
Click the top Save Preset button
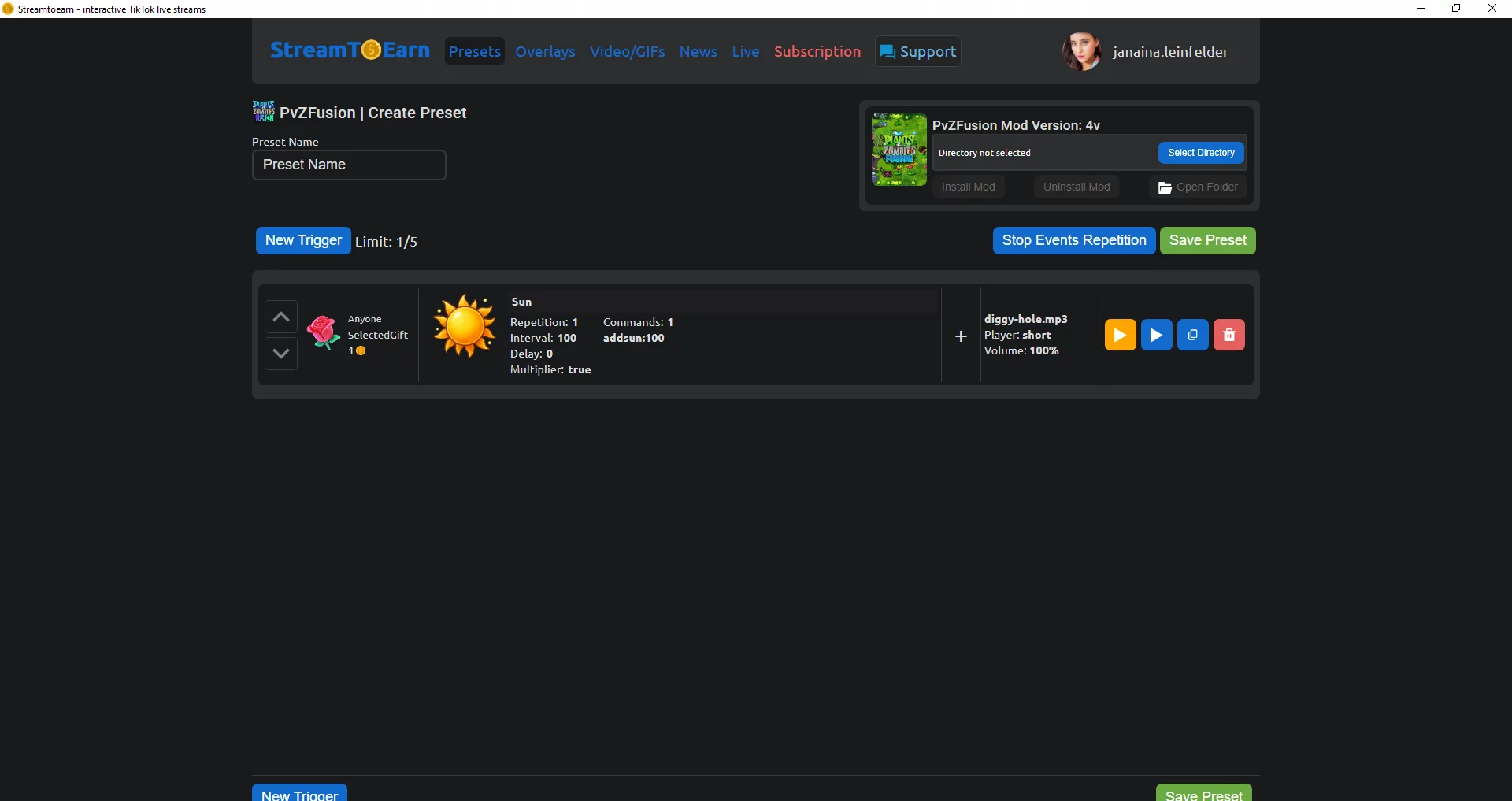[1208, 240]
